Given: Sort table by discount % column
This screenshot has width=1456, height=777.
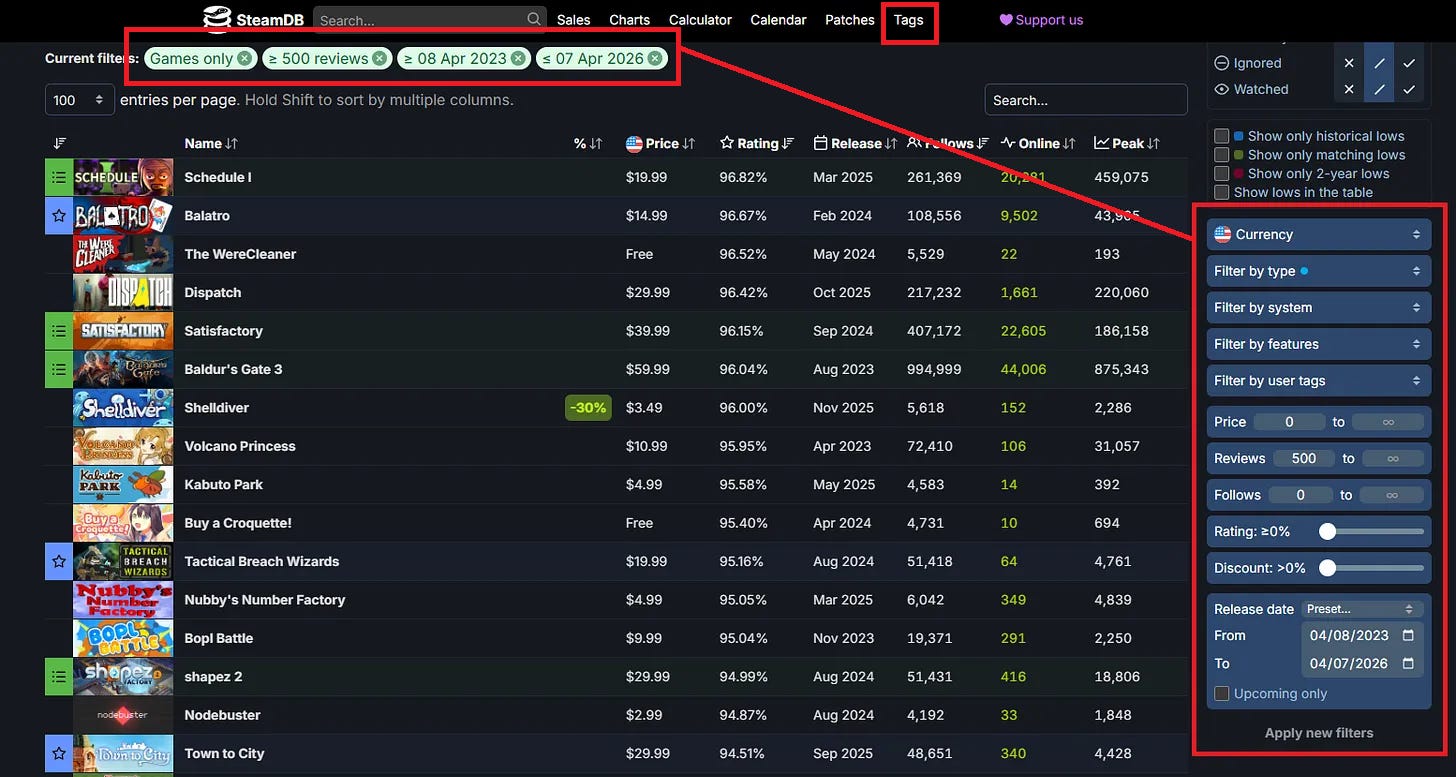Looking at the screenshot, I should click(588, 144).
